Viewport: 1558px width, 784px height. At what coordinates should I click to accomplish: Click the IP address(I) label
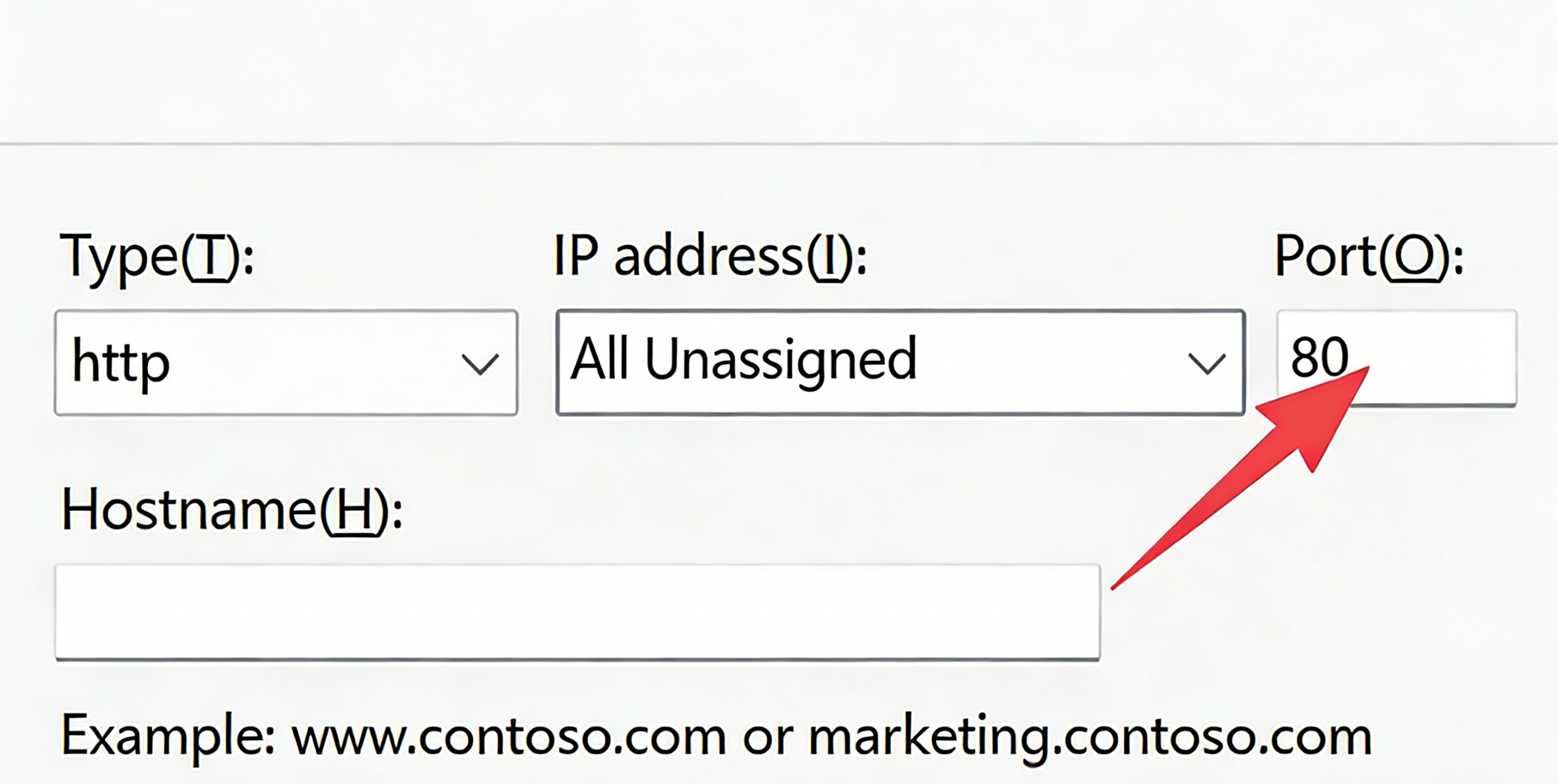(710, 256)
